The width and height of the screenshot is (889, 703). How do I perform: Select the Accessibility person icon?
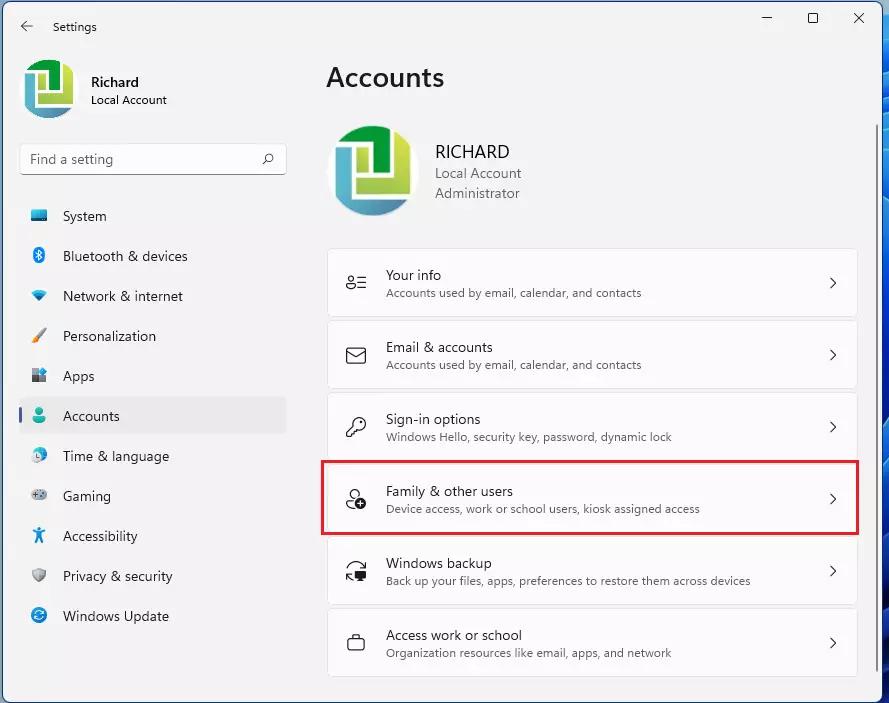click(x=39, y=536)
